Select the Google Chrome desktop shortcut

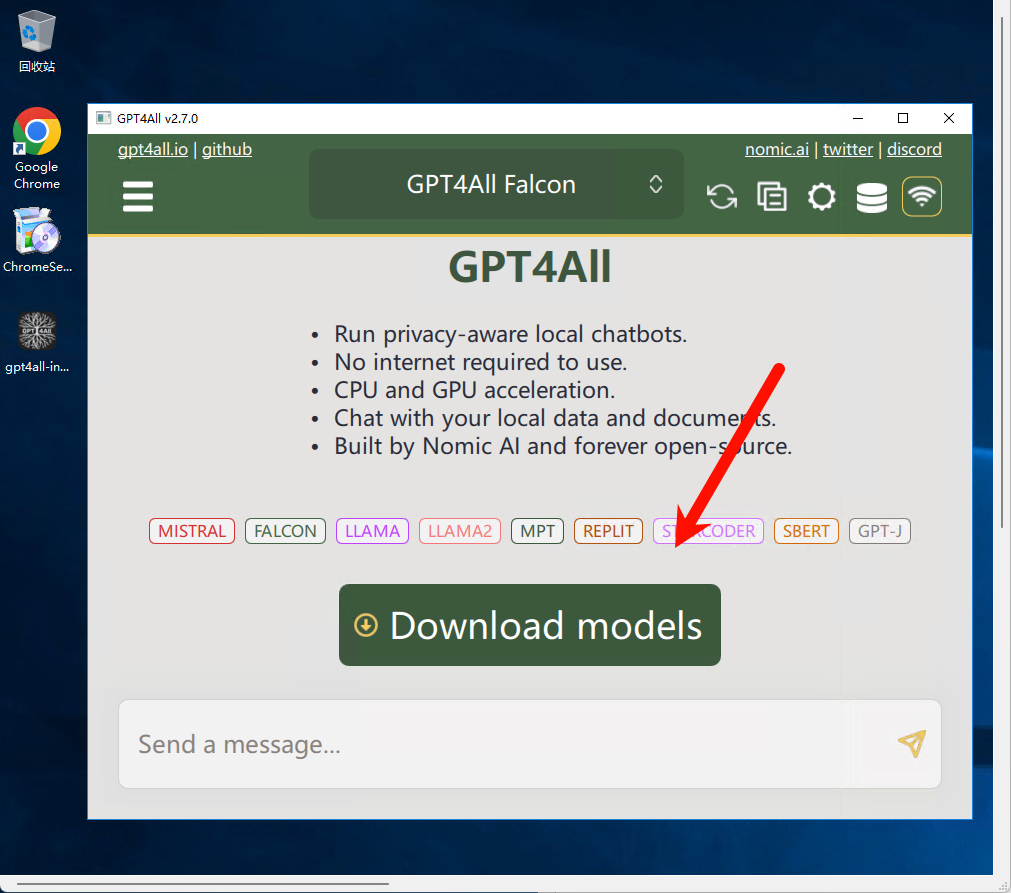(x=37, y=150)
